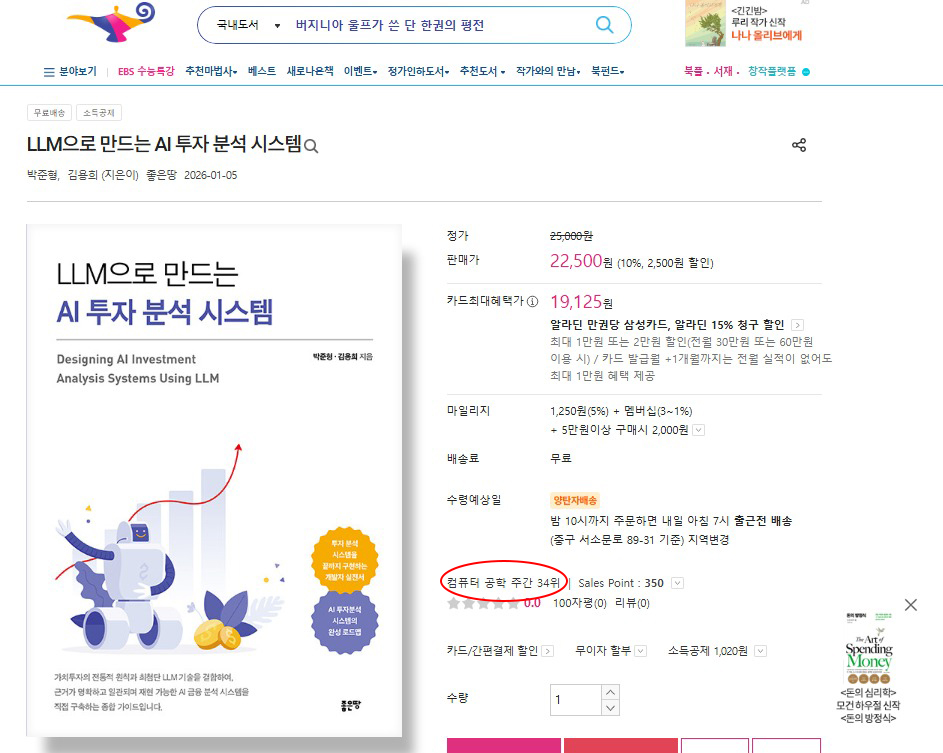Expand the 5만원이상 구매시 2,000원 mileage details
943x753 pixels.
698,430
